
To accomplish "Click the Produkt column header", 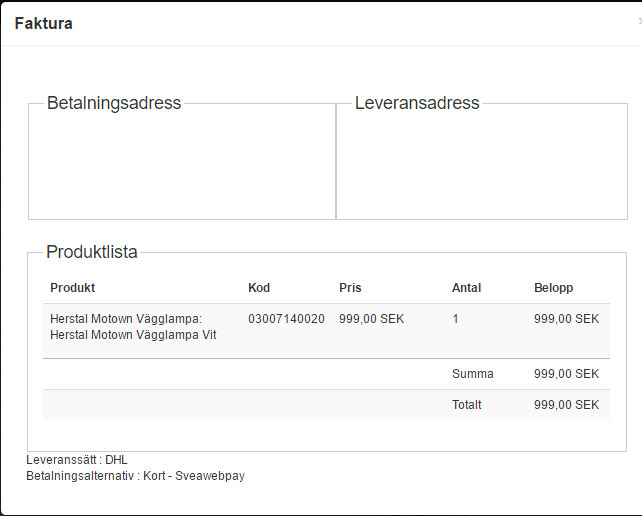I will tap(72, 288).
